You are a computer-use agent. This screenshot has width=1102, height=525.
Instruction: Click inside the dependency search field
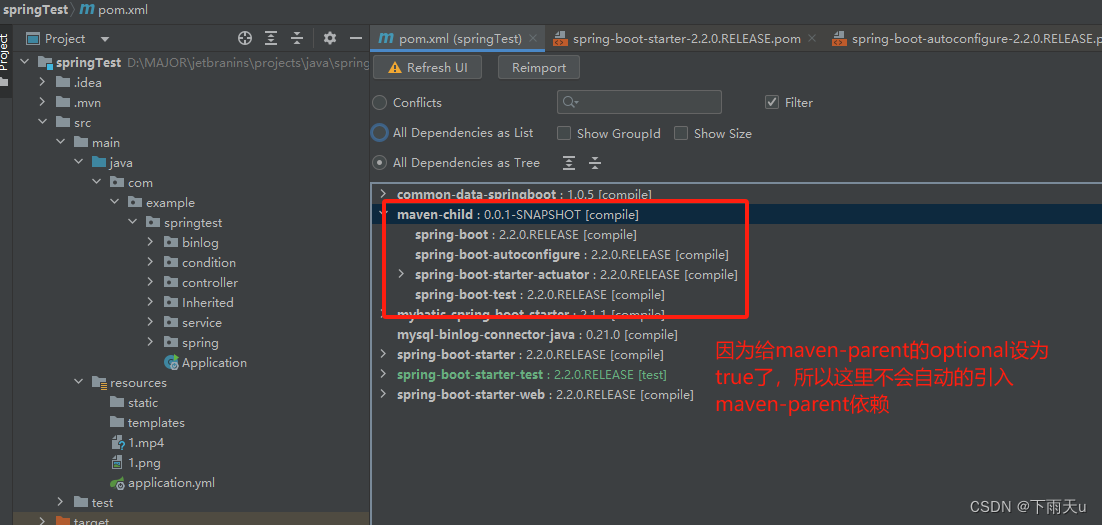(640, 103)
